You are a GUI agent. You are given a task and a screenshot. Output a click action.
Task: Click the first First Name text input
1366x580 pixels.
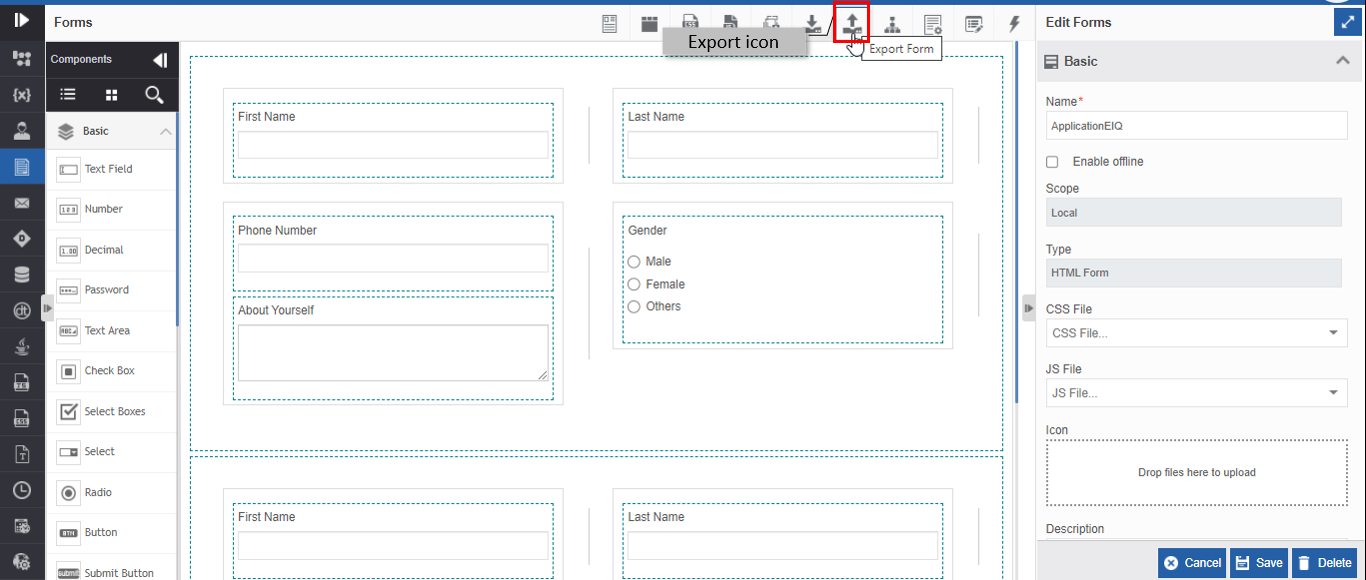click(393, 145)
